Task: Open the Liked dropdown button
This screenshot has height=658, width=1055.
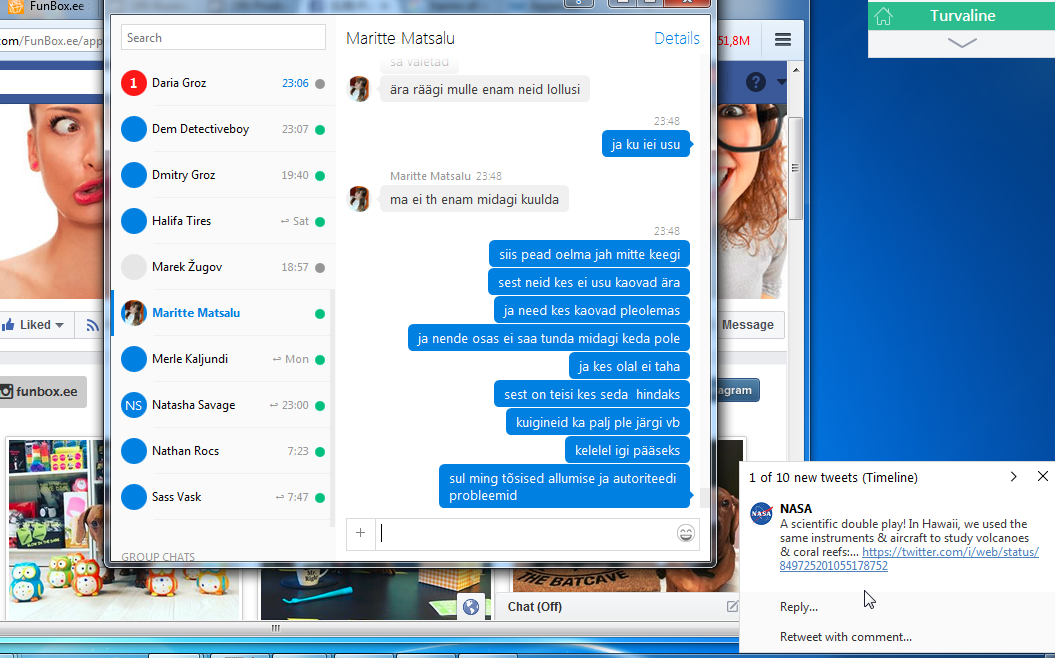Action: click(34, 325)
